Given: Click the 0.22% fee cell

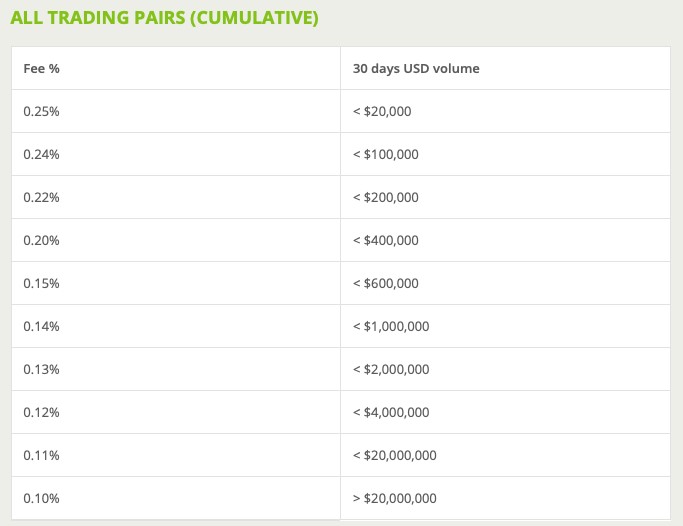Looking at the screenshot, I should (x=176, y=197).
